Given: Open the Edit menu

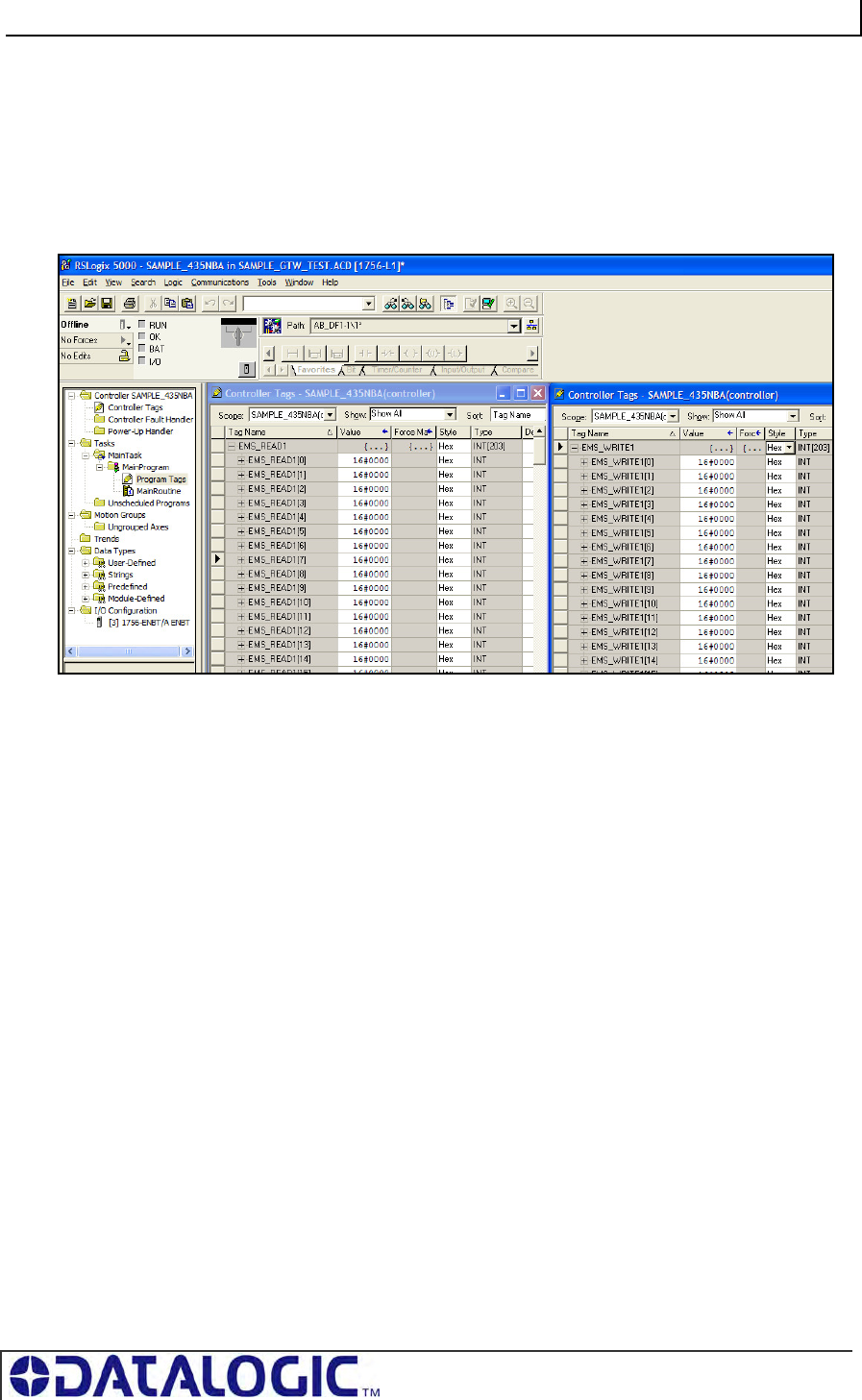Looking at the screenshot, I should tap(89, 282).
